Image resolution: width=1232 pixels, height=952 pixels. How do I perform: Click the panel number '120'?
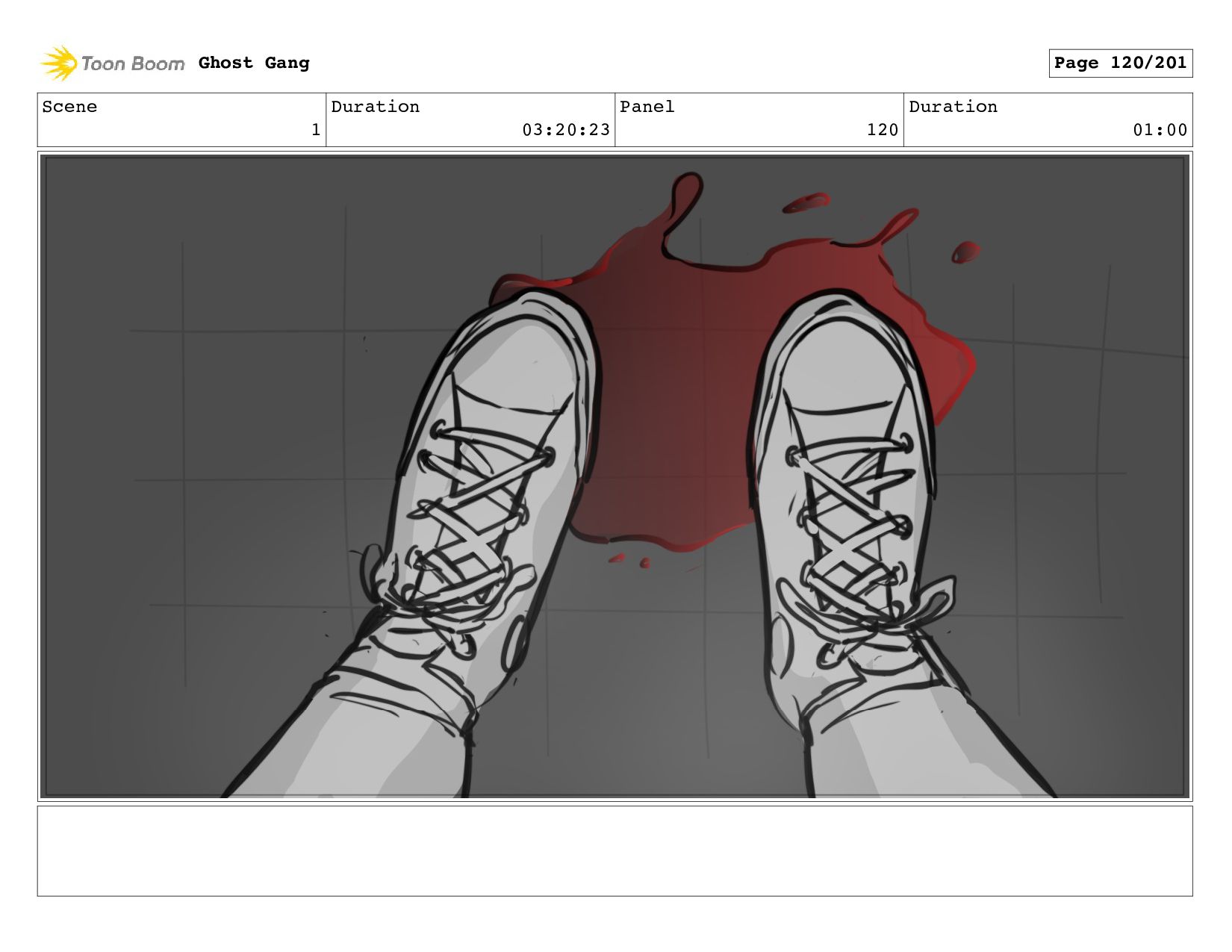[x=883, y=130]
